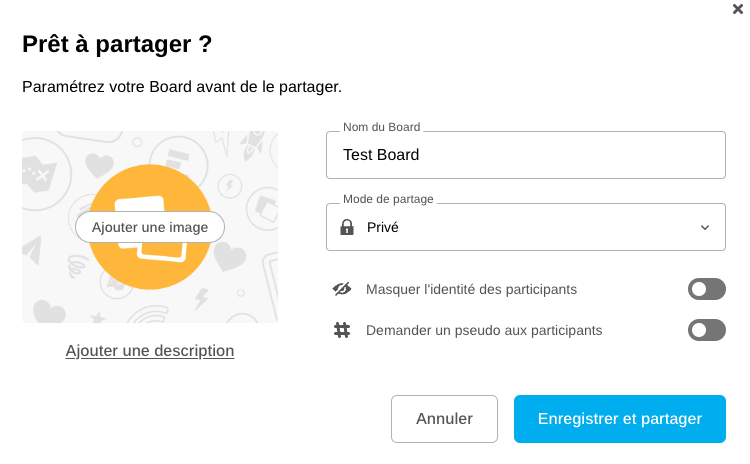Click the 'Mode de partage' field label

[x=388, y=199]
